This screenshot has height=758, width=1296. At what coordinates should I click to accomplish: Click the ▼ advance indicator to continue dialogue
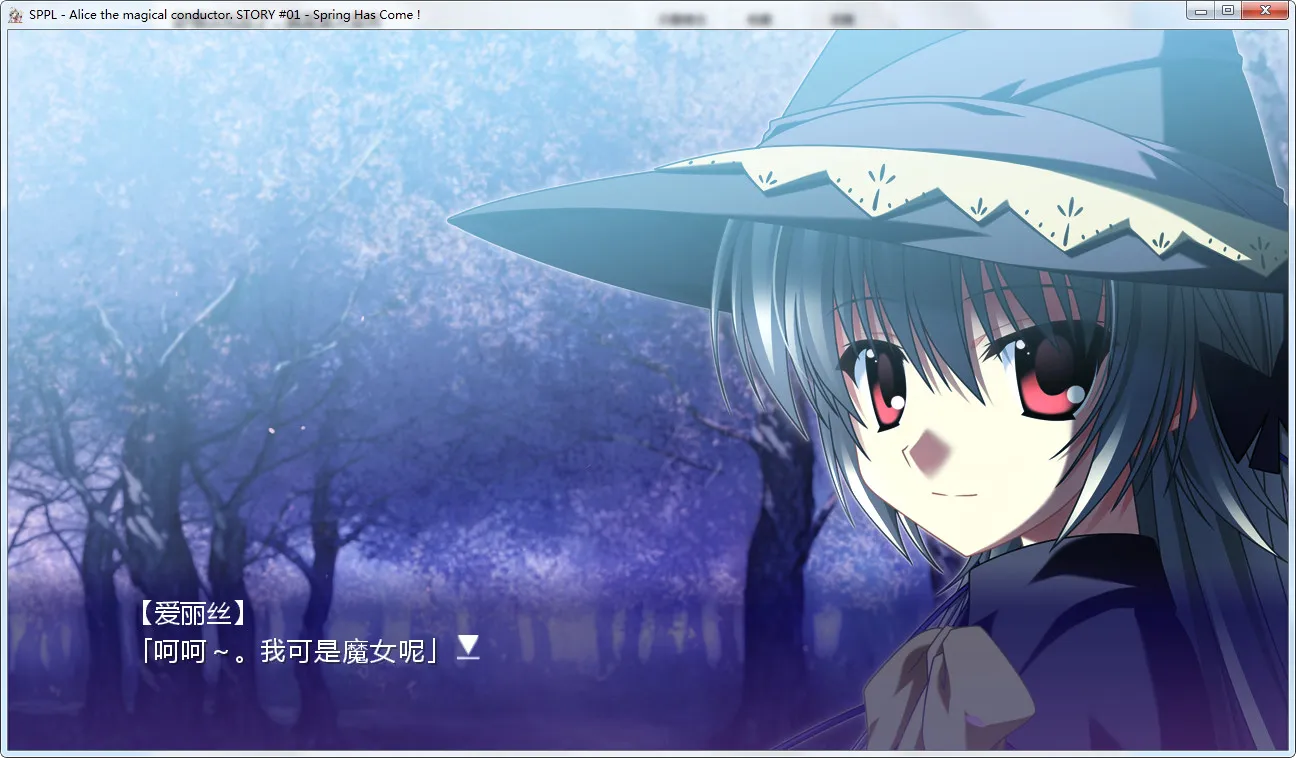466,649
